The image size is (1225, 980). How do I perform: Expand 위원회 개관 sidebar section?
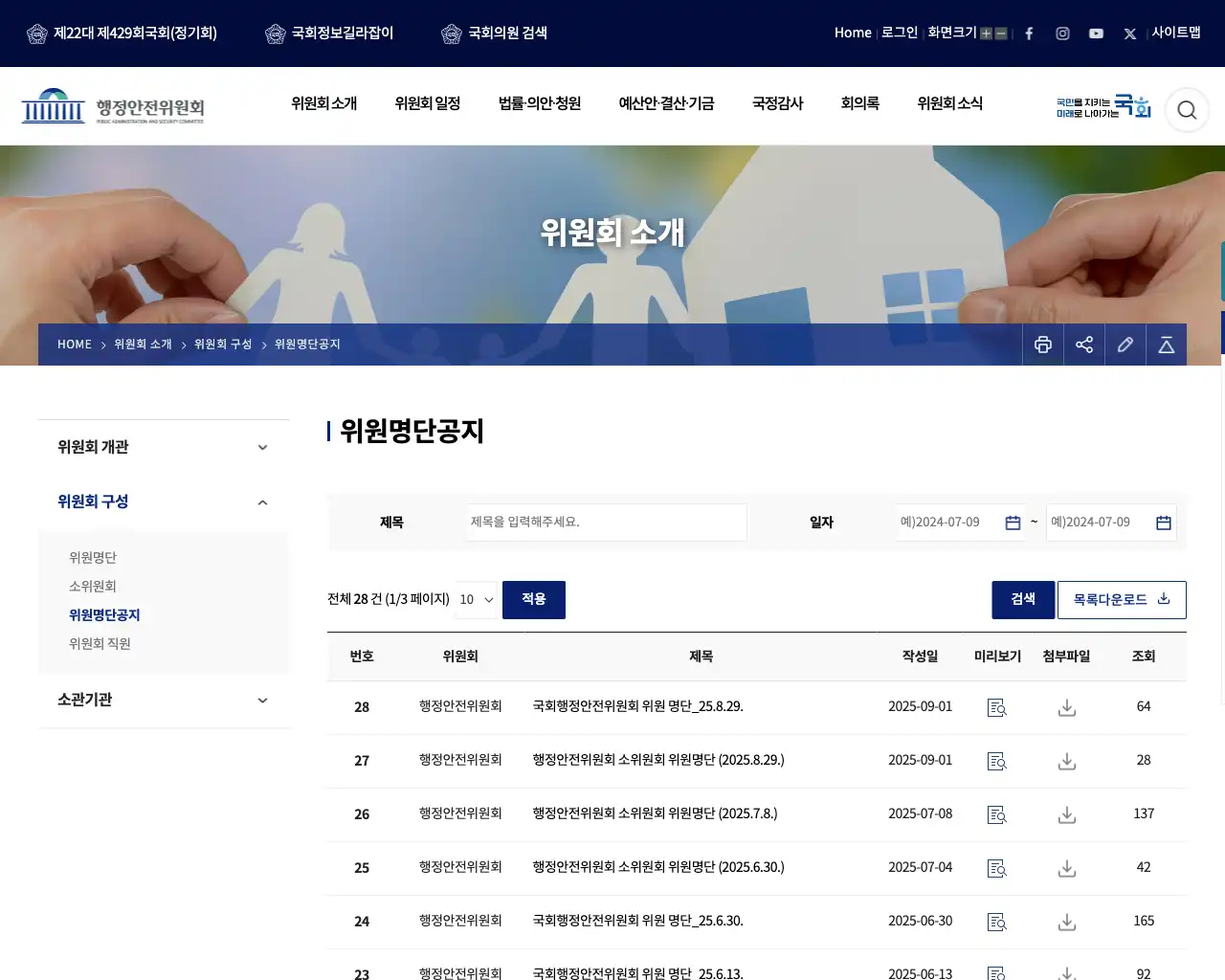164,447
